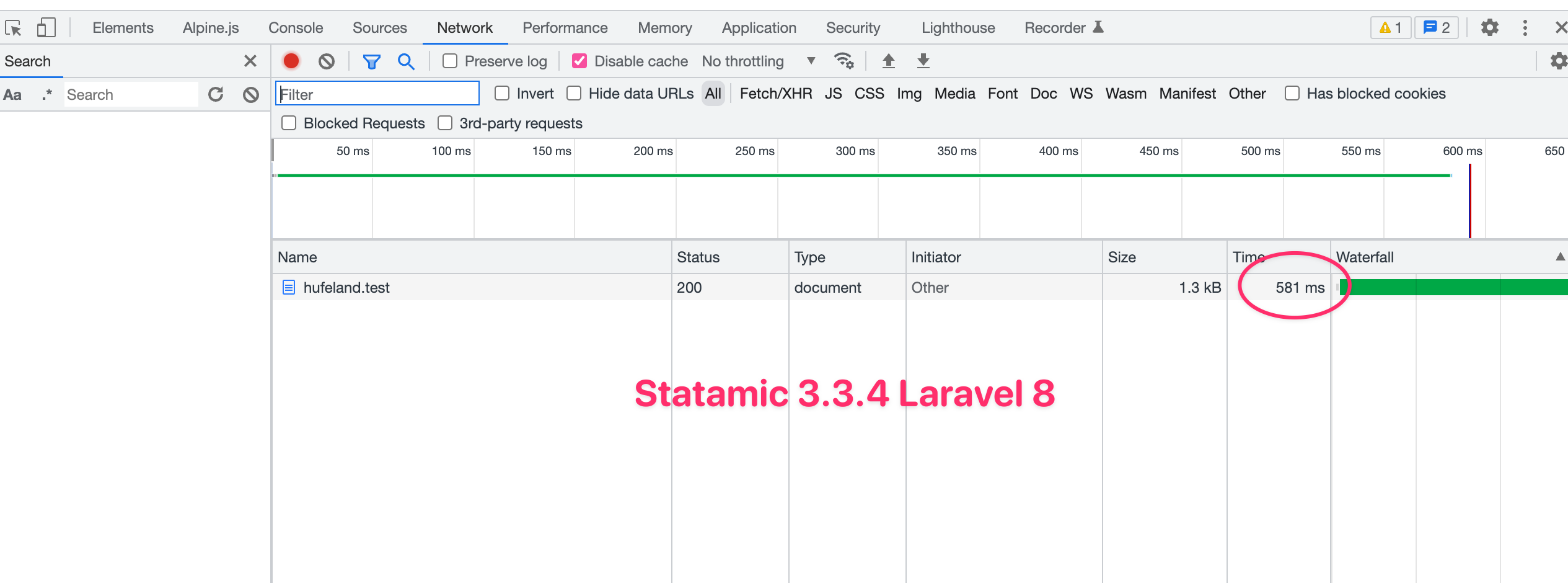Toggle the network filter funnel icon

pyautogui.click(x=371, y=61)
